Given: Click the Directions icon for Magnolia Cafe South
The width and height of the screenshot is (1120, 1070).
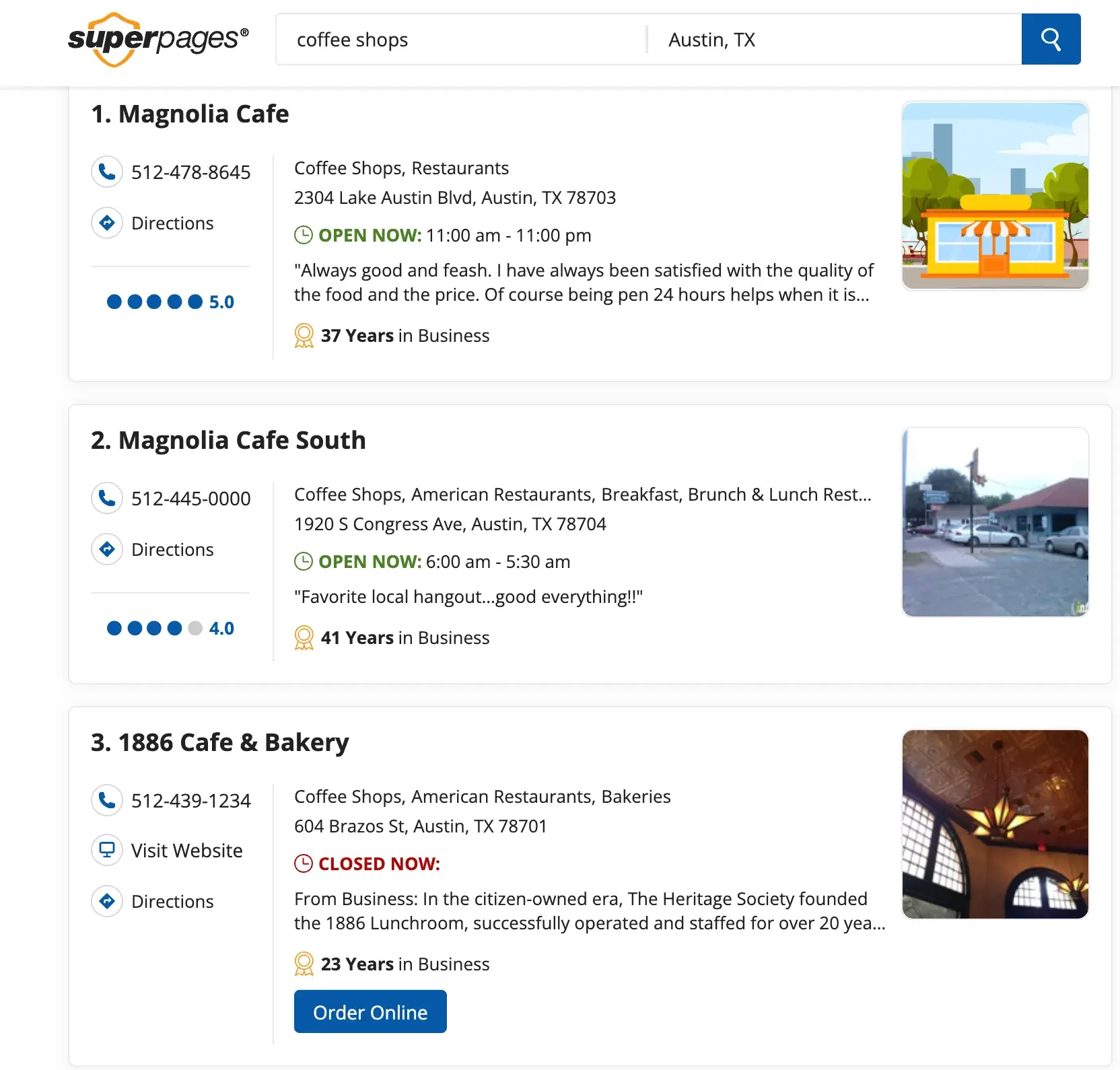Looking at the screenshot, I should pos(107,549).
